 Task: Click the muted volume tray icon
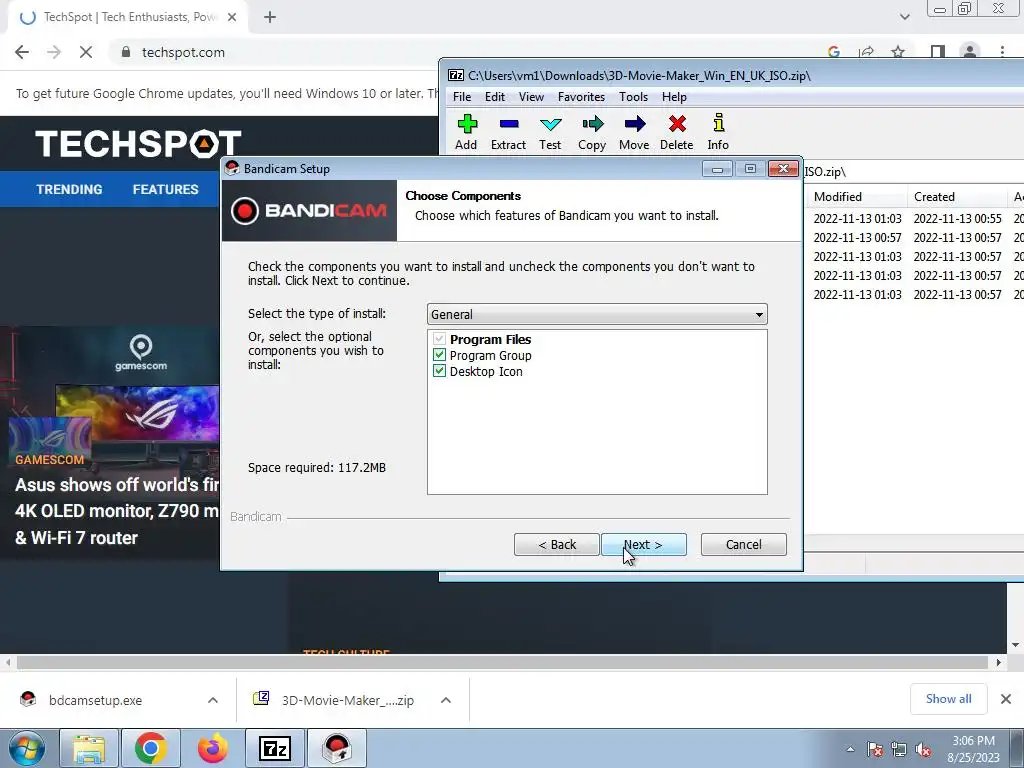(x=923, y=750)
